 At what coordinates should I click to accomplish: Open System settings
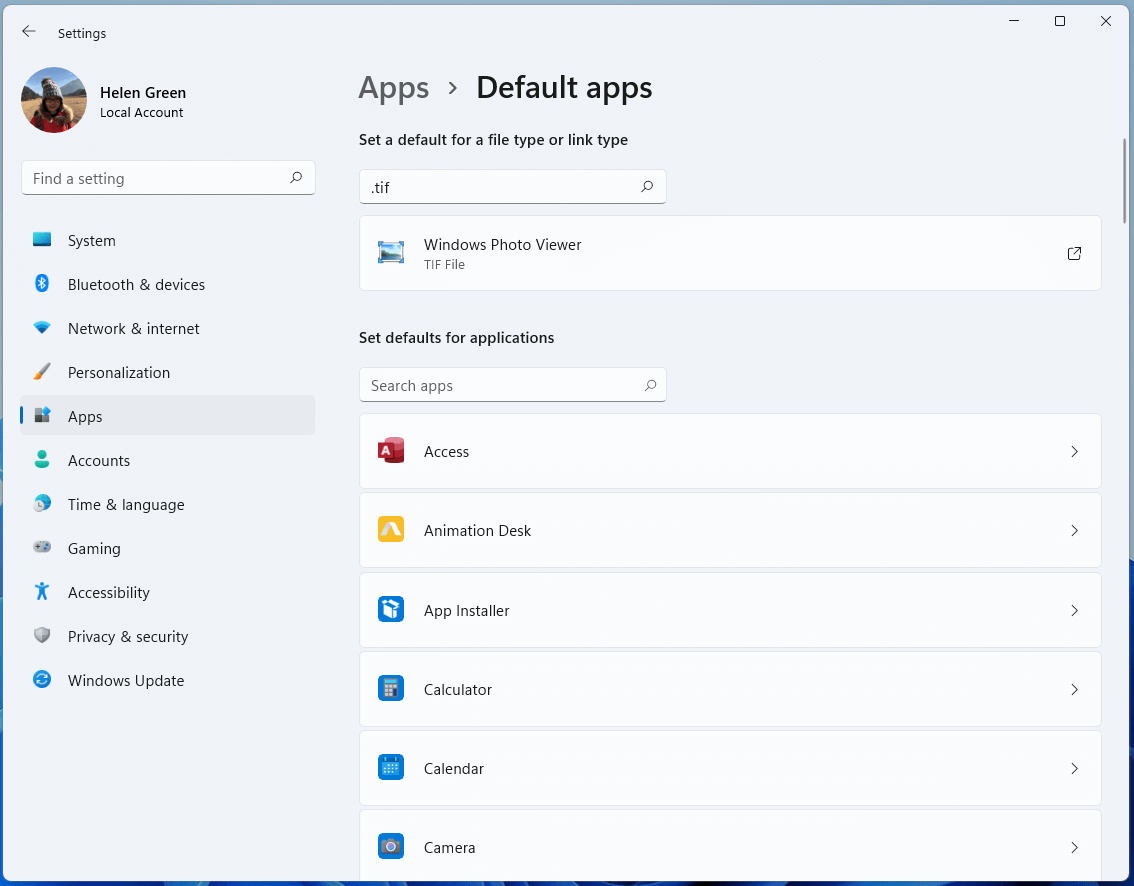click(168, 240)
